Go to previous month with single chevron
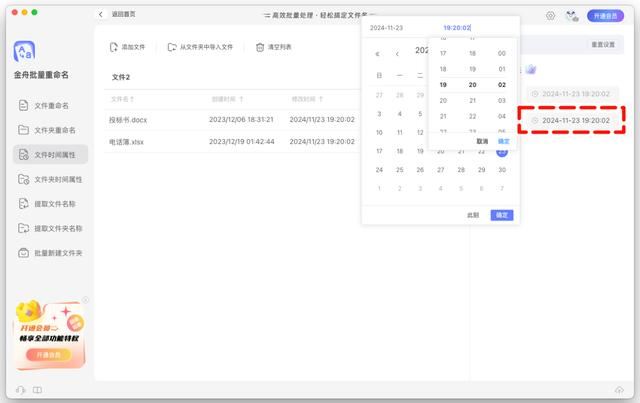Screen dimensions: 640x403 click(x=397, y=53)
